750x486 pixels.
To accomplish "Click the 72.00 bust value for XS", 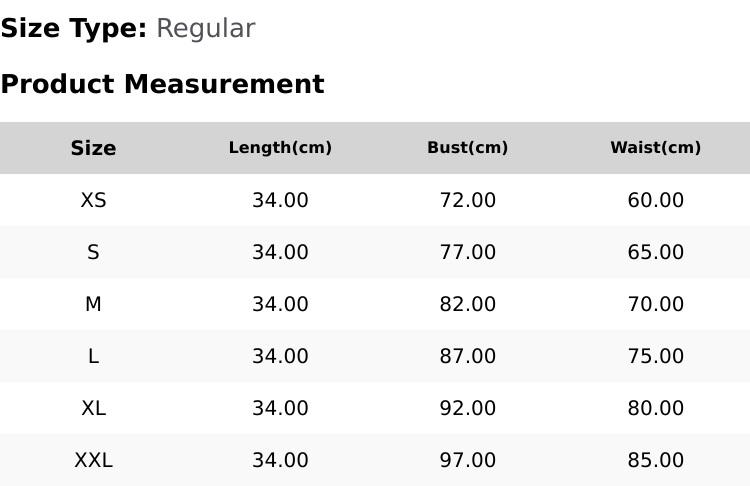I will point(468,200).
